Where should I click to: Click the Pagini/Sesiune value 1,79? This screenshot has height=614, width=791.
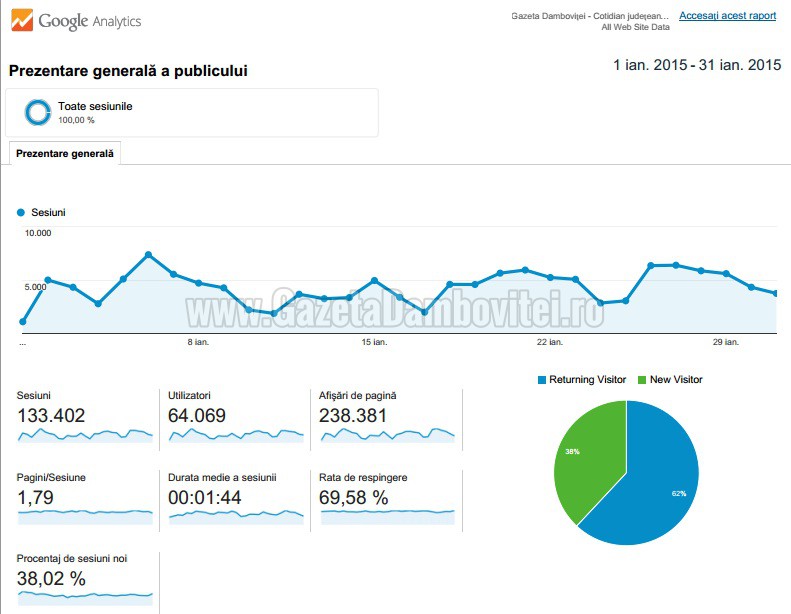coord(35,498)
